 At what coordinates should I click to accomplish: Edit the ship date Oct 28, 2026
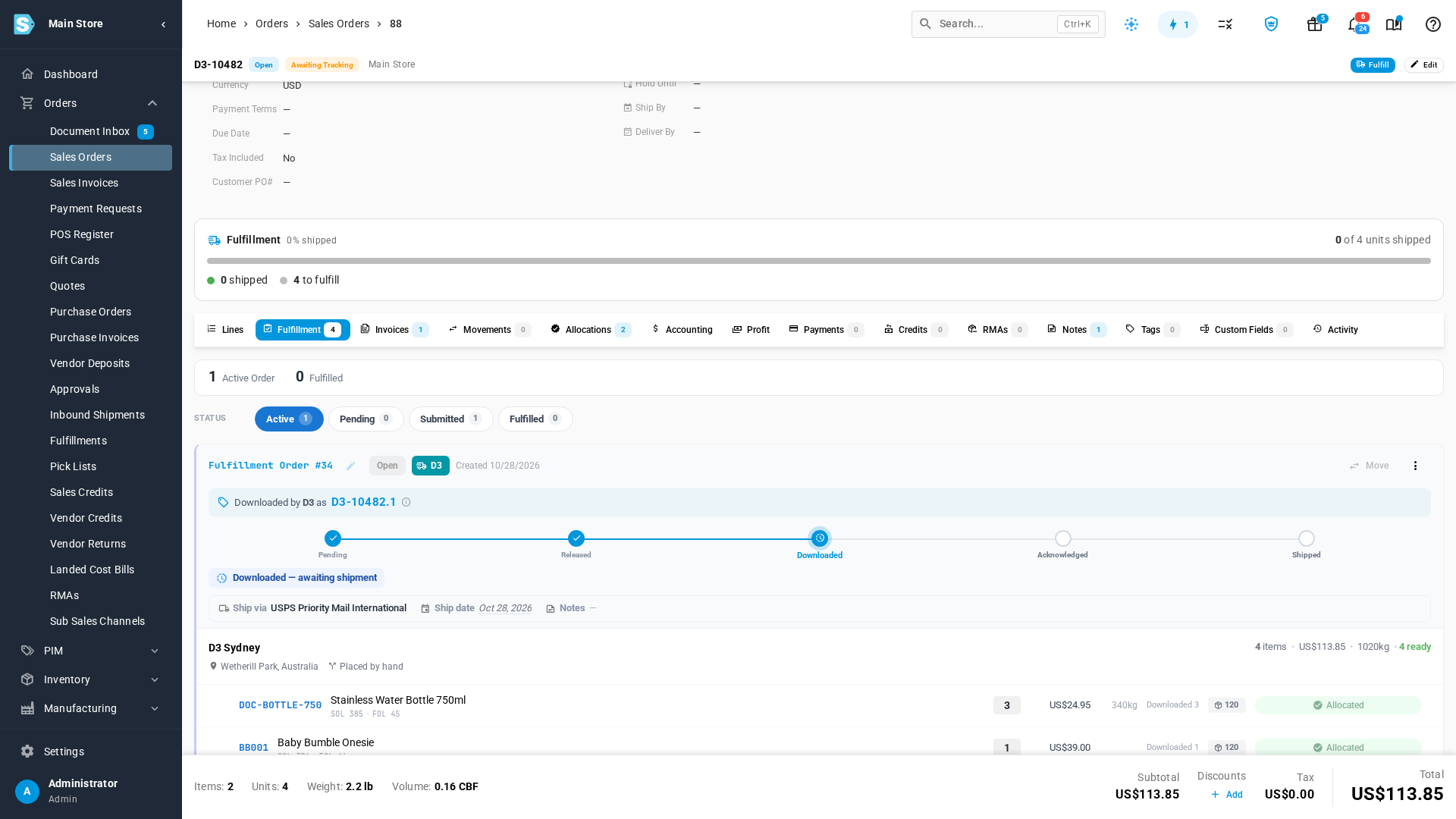pos(505,608)
